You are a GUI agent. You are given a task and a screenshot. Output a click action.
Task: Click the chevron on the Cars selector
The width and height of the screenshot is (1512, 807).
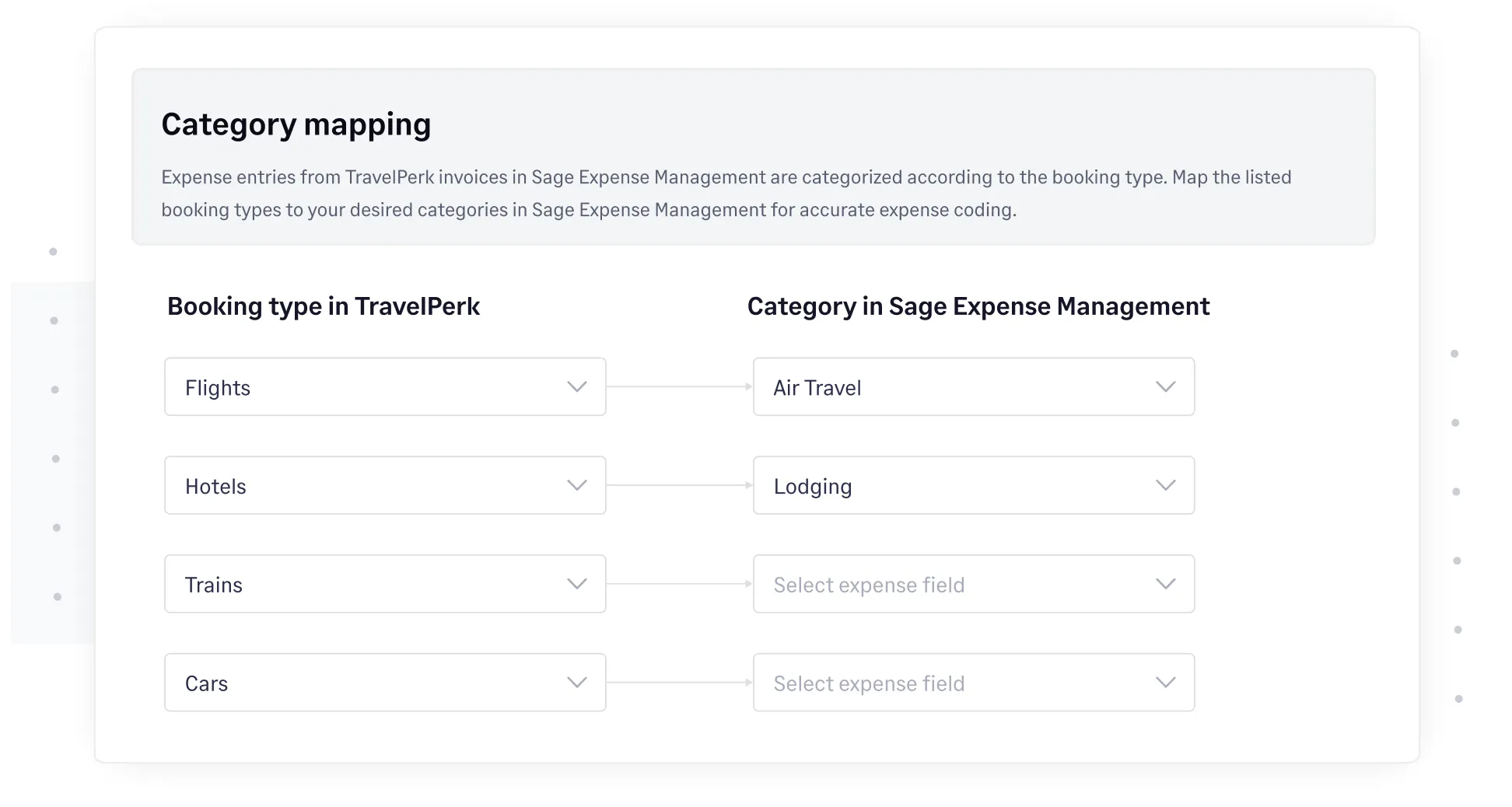(576, 682)
